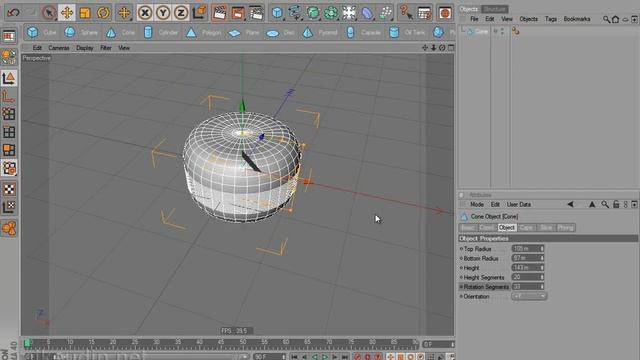Activate the Scale tool

85,13
